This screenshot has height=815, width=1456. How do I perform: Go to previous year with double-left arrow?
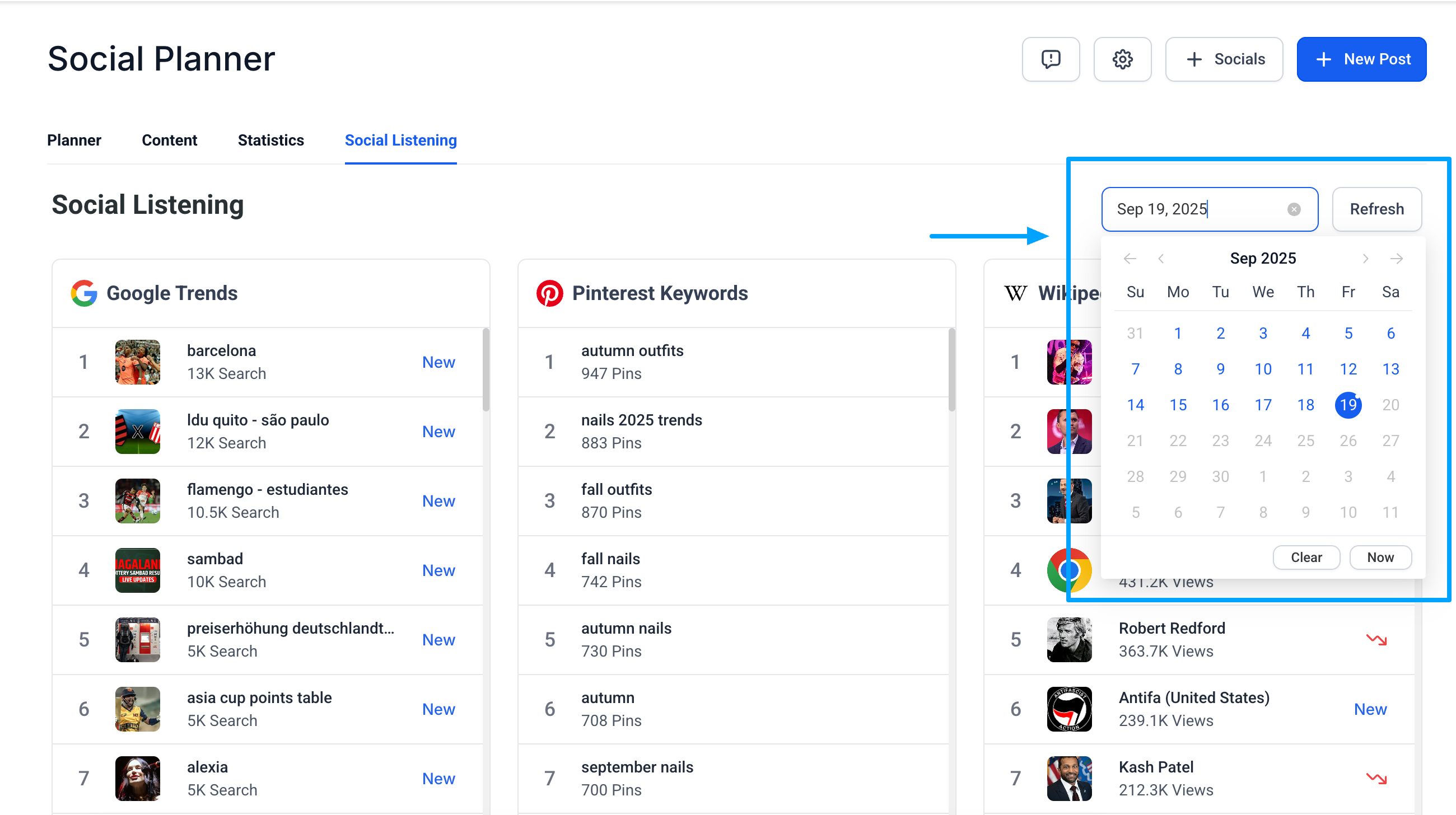point(1130,259)
